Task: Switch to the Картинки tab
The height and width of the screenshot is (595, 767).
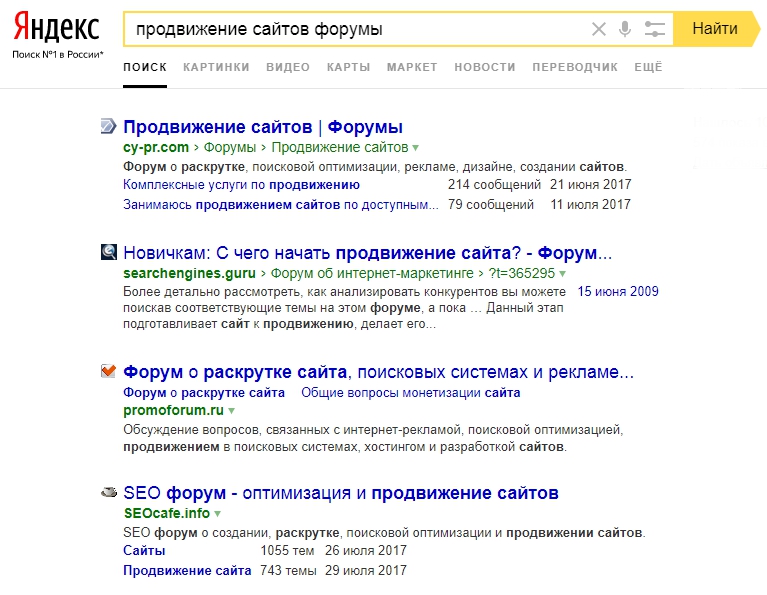Action: 216,67
